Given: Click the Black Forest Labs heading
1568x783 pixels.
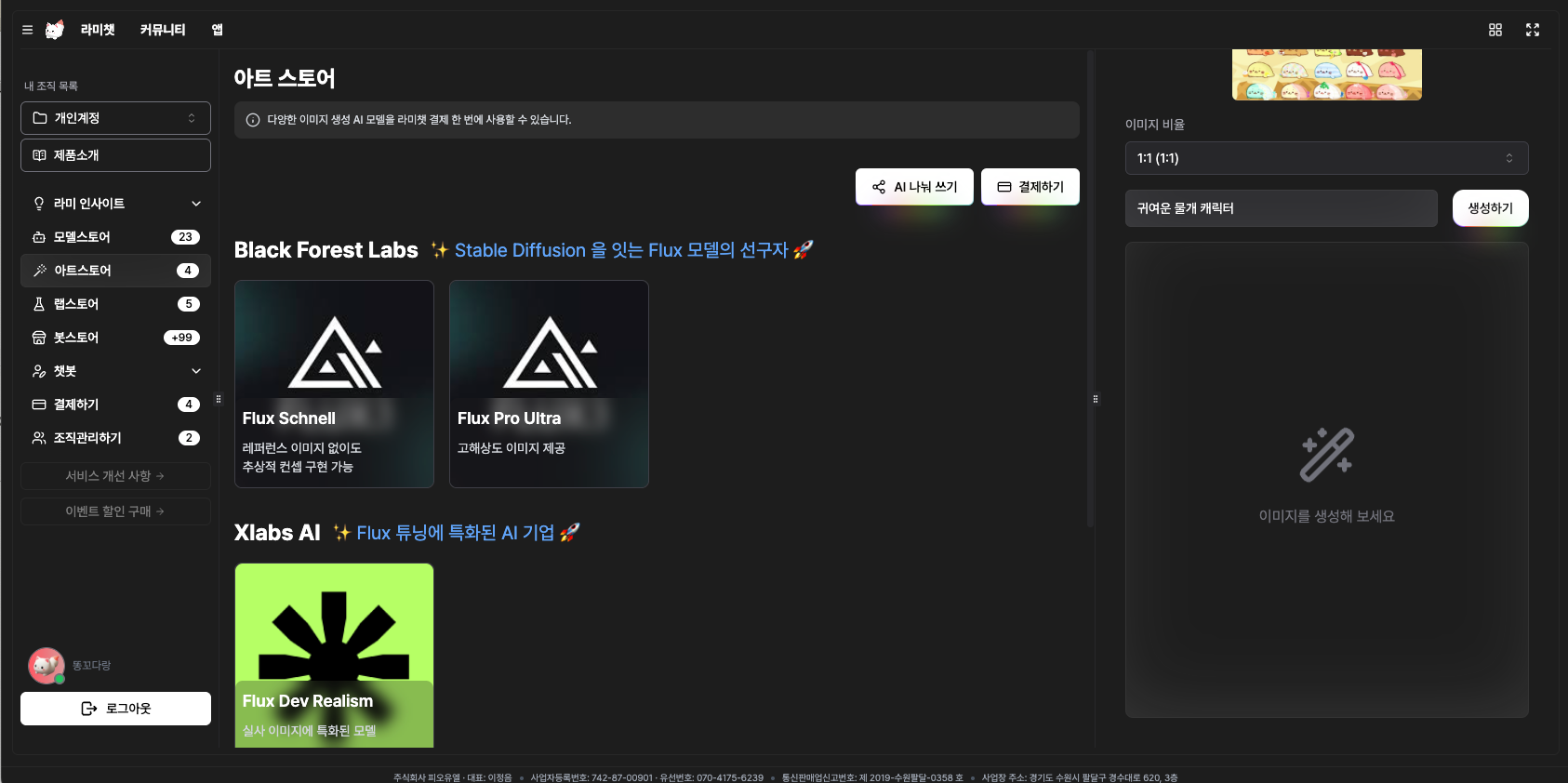Looking at the screenshot, I should 326,250.
